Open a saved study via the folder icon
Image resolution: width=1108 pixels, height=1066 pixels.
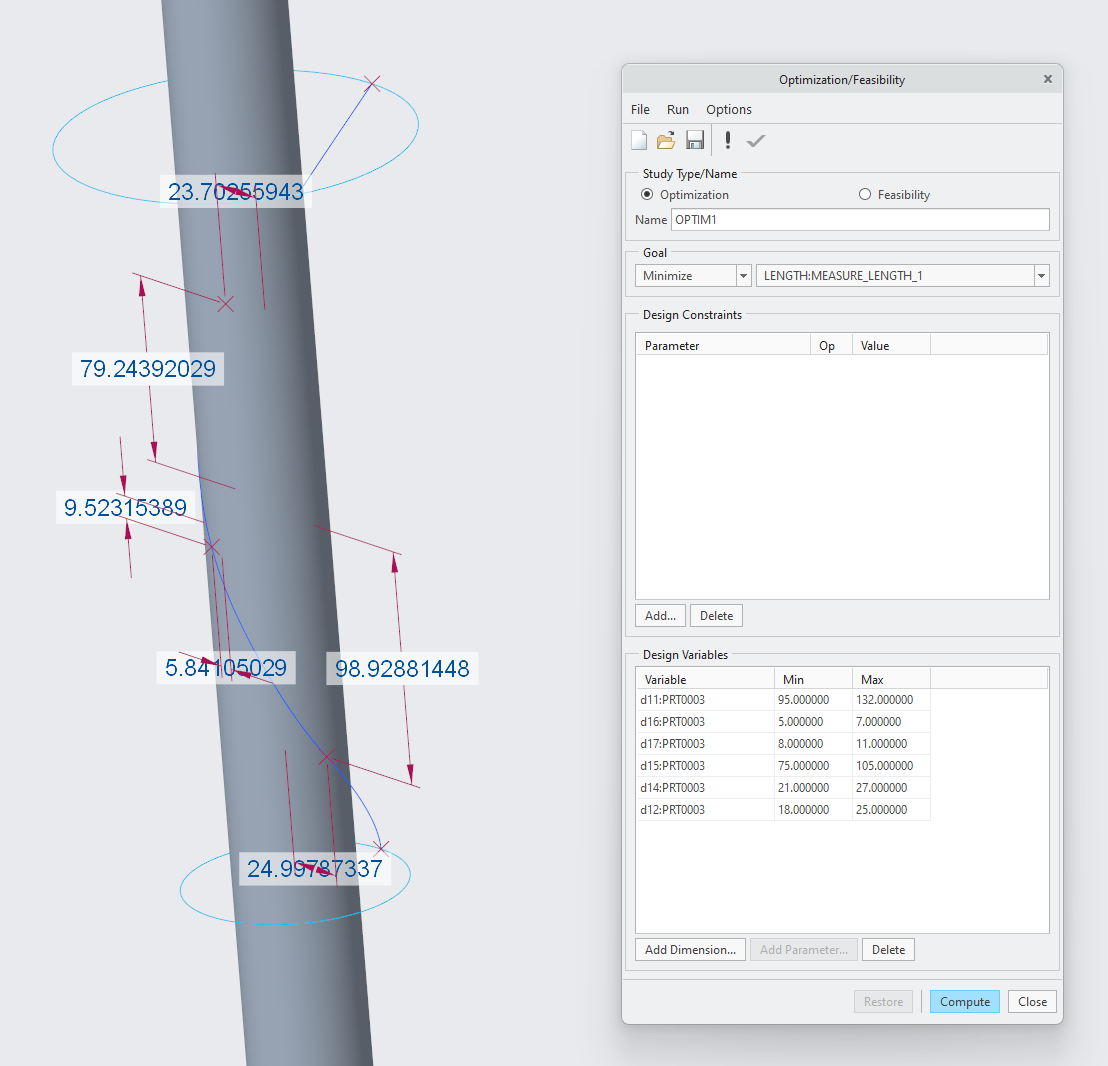(667, 140)
